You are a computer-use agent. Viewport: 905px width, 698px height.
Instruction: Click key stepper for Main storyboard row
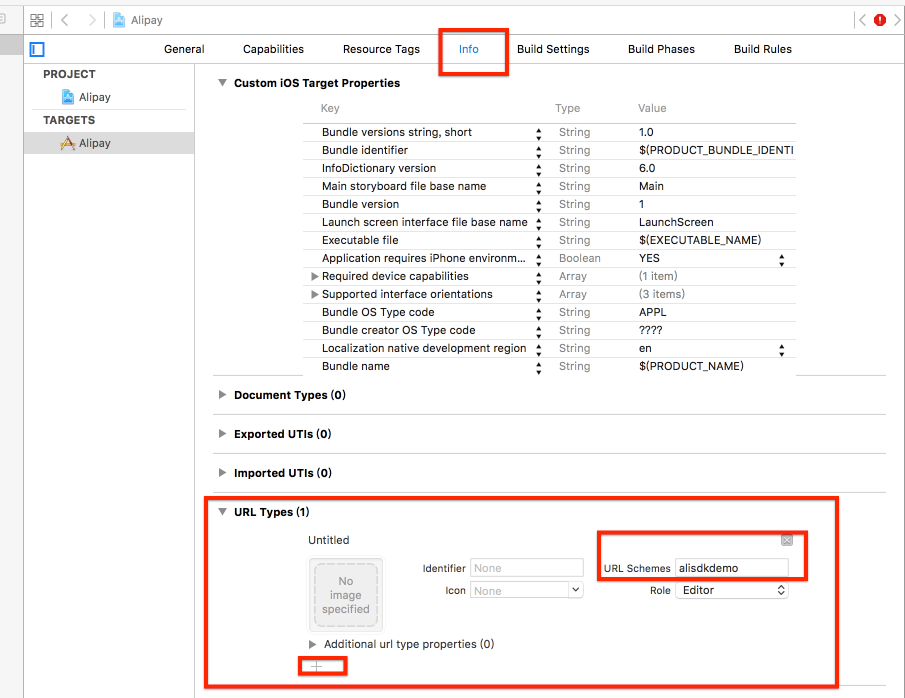click(538, 188)
